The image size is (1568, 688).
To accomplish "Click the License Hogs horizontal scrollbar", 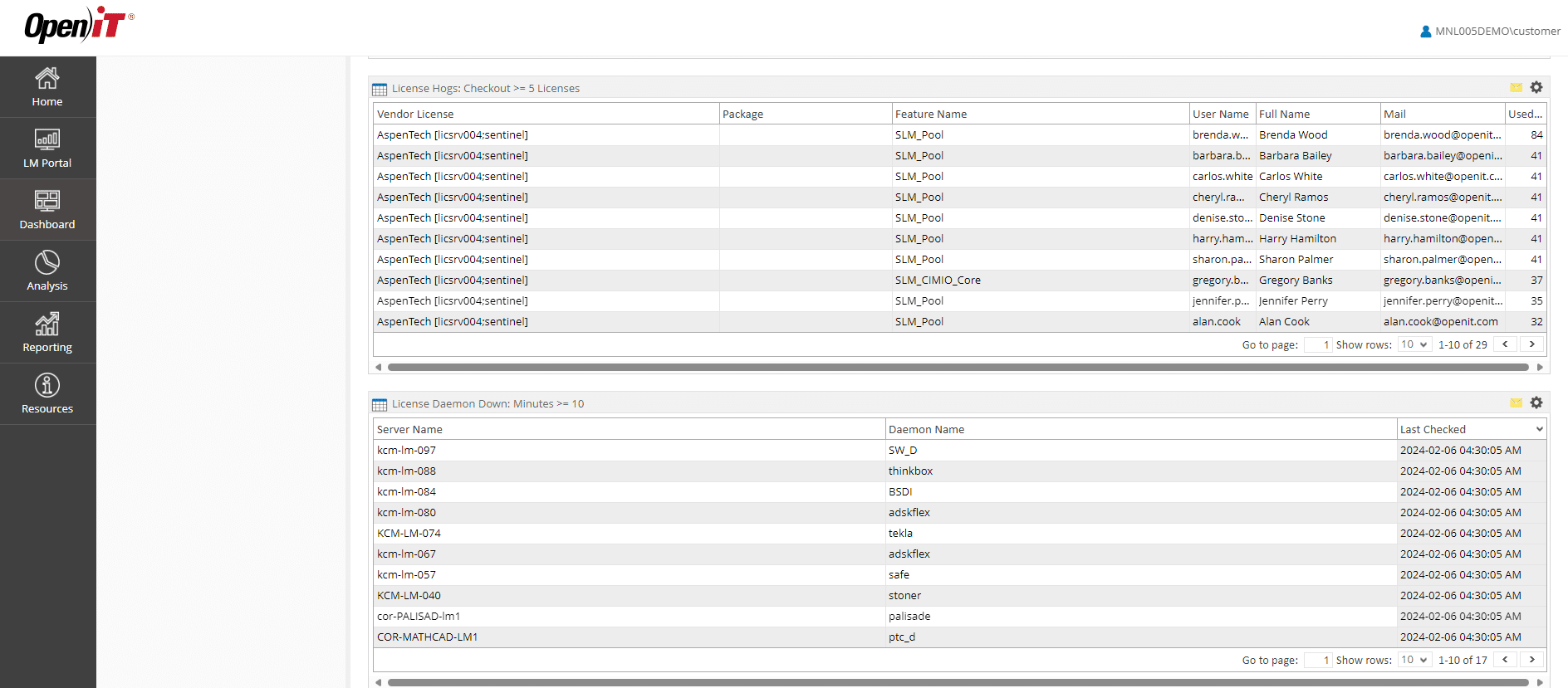I will tap(958, 367).
